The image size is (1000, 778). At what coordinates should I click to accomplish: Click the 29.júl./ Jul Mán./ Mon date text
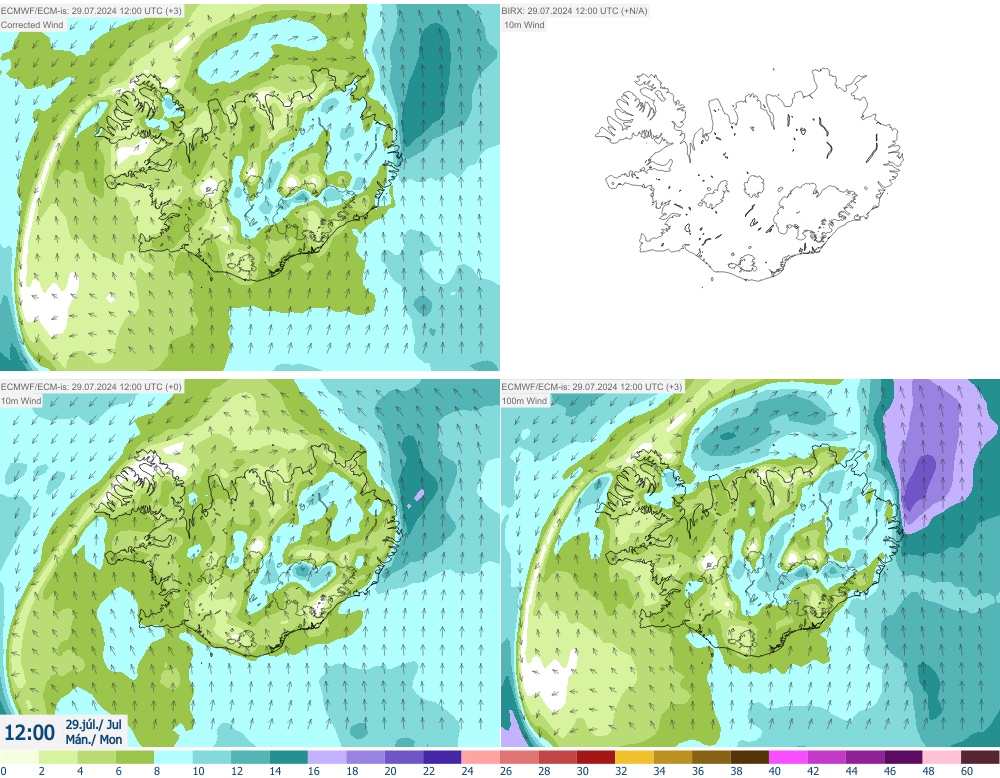coord(93,732)
